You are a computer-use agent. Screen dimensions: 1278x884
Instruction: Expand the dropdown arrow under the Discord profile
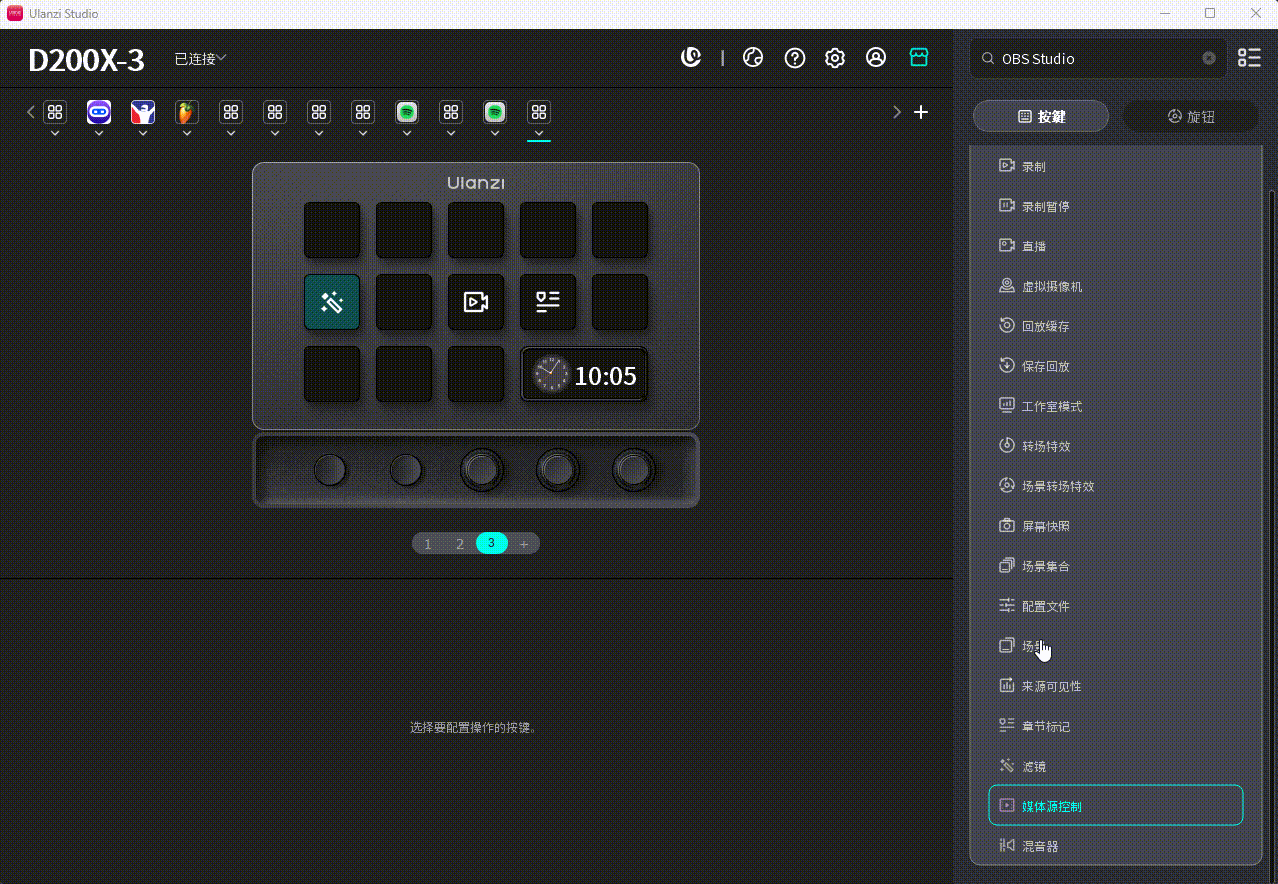click(x=98, y=131)
